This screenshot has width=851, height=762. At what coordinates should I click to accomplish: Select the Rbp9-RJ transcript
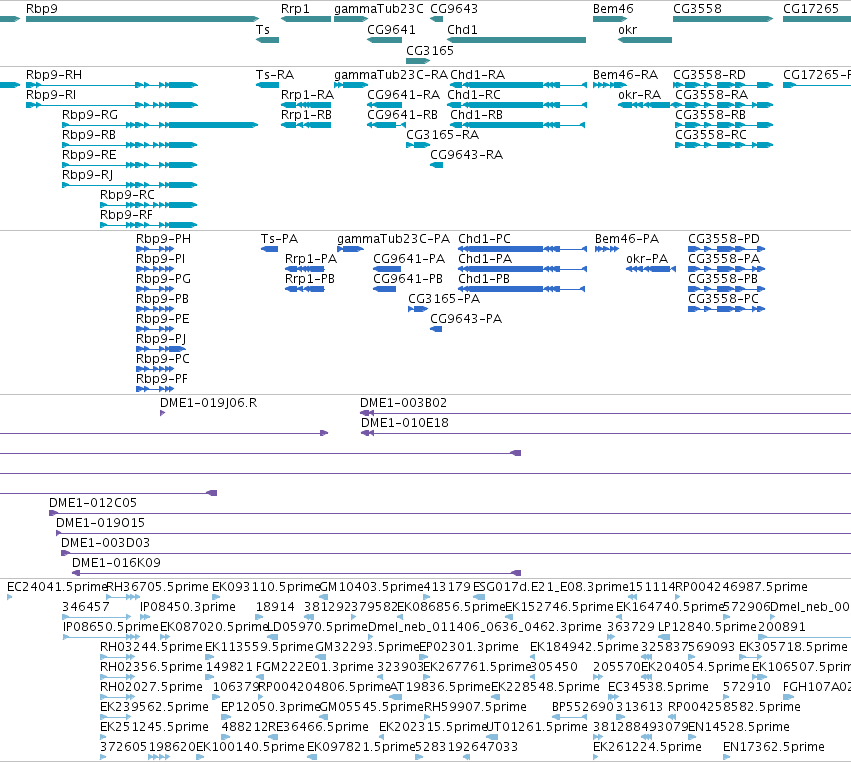[130, 185]
